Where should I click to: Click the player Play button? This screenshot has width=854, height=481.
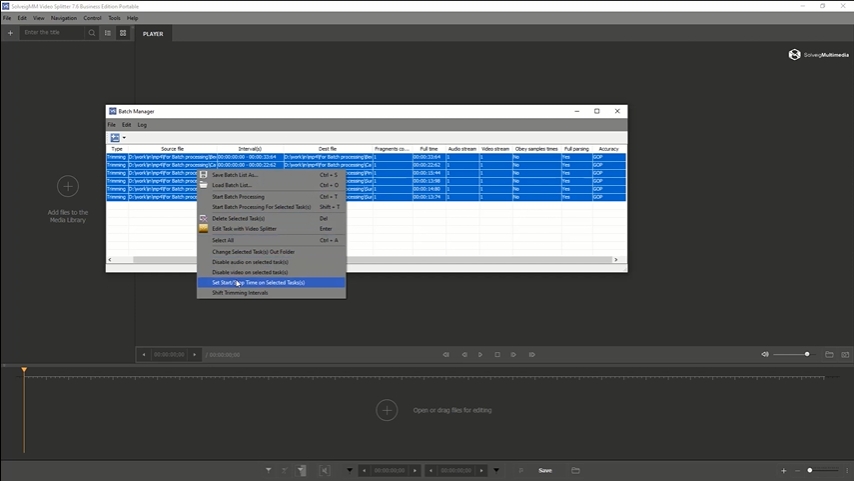[x=480, y=355]
